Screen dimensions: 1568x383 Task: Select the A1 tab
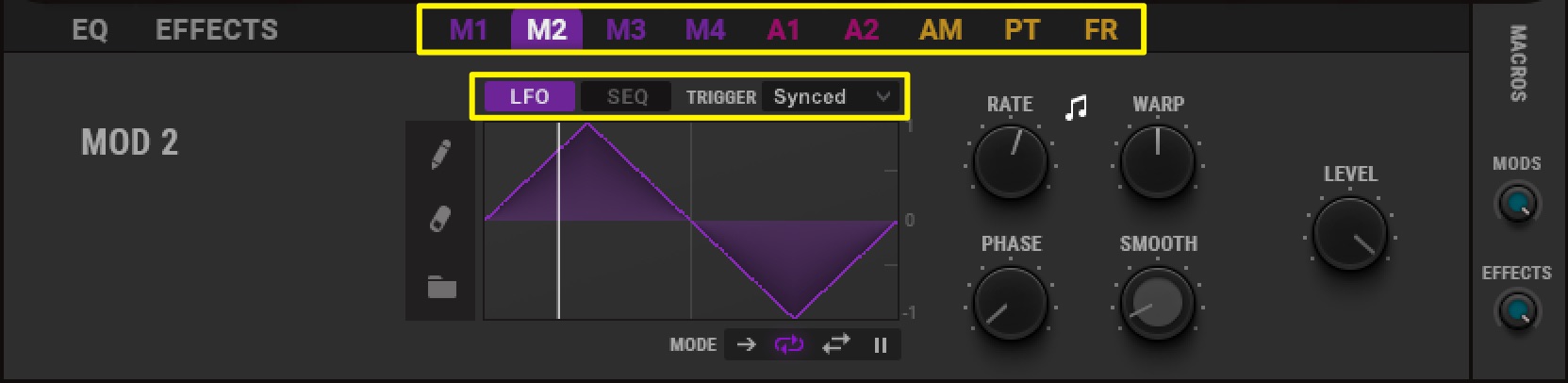pos(784,29)
